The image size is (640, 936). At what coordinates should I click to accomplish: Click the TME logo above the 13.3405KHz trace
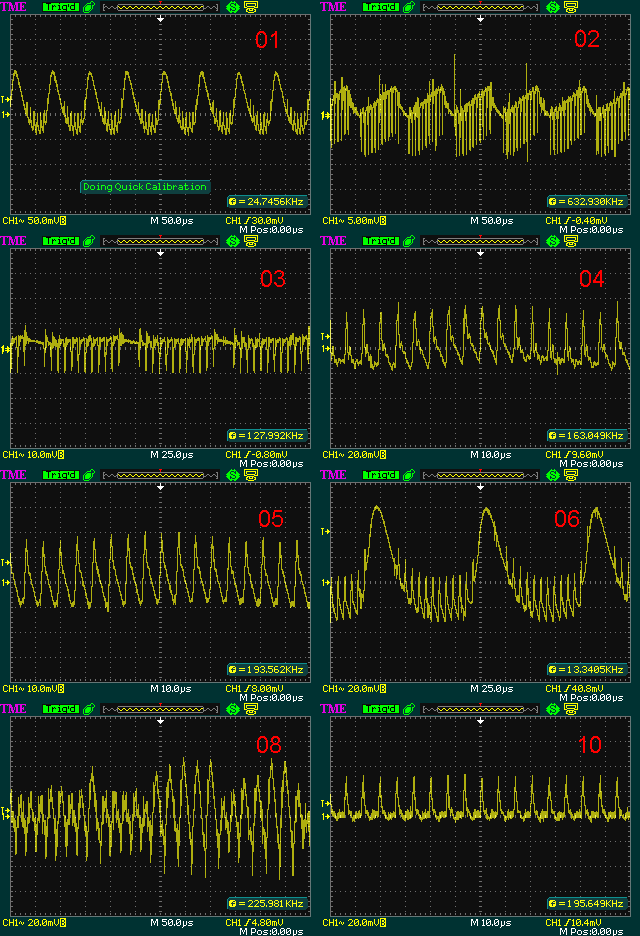(333, 475)
